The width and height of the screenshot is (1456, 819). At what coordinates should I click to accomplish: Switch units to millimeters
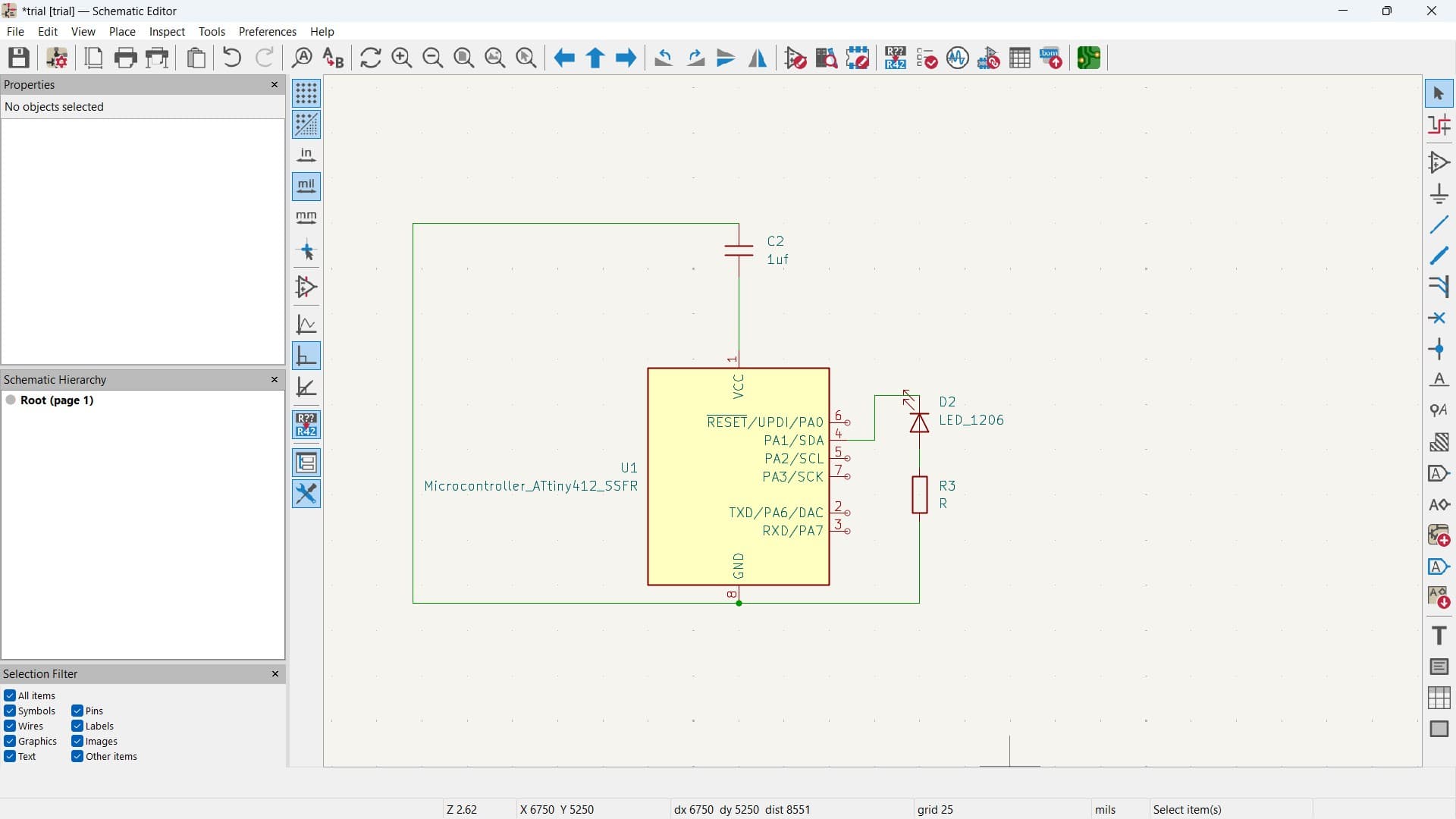[x=306, y=218]
